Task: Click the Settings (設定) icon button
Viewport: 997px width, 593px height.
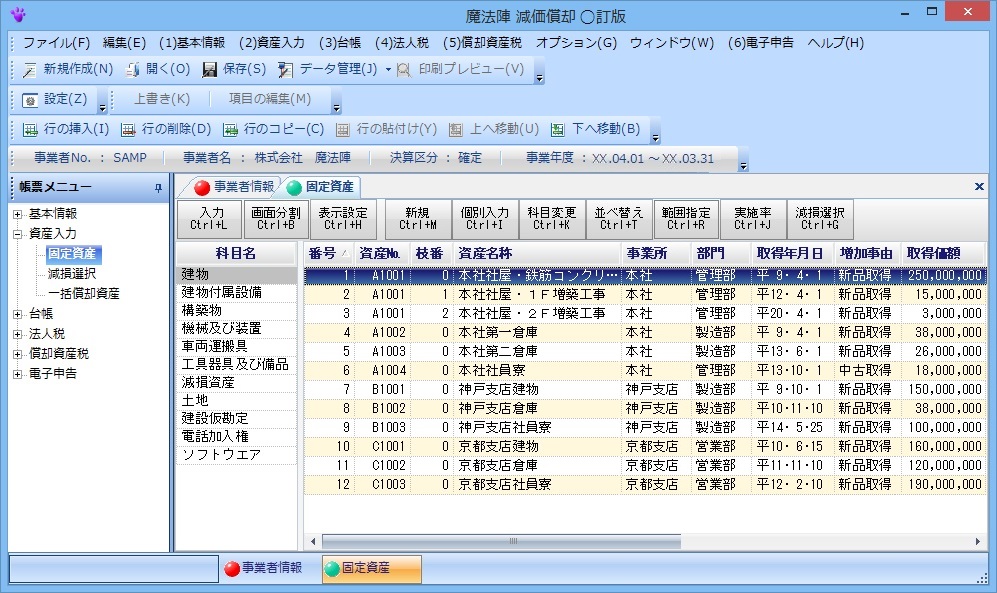Action: pos(30,100)
